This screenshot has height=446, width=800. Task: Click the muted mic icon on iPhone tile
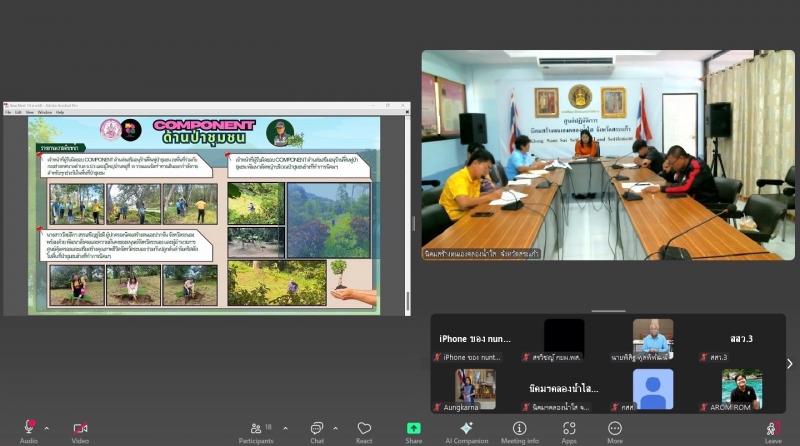point(437,357)
